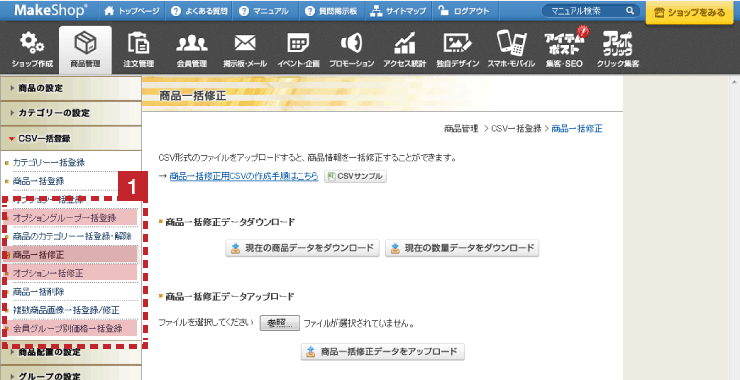
Task: Open カテゴリー一括登録 sidebar link
Action: coord(49,162)
